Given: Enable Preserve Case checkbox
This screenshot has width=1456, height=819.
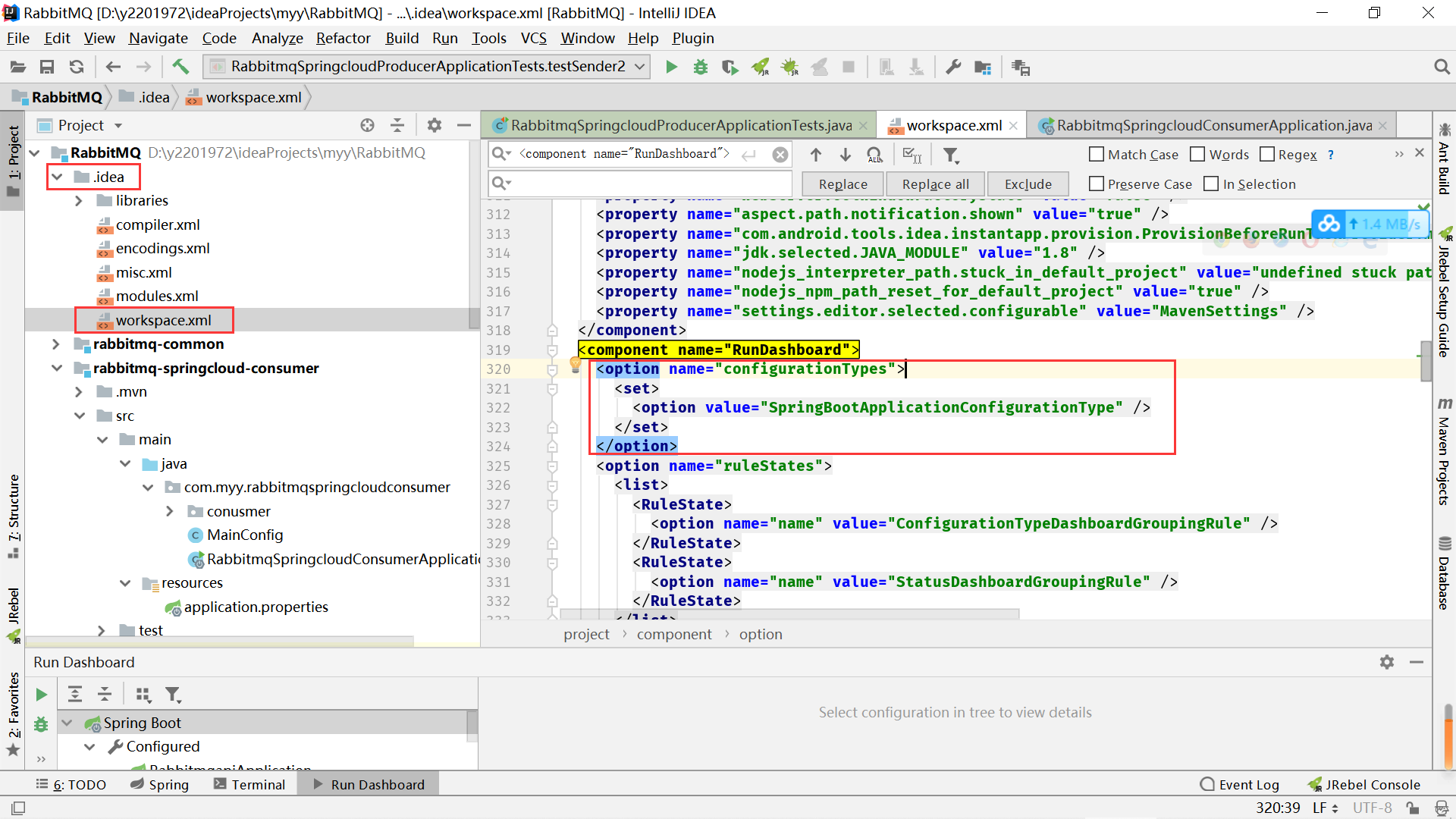Looking at the screenshot, I should 1096,184.
